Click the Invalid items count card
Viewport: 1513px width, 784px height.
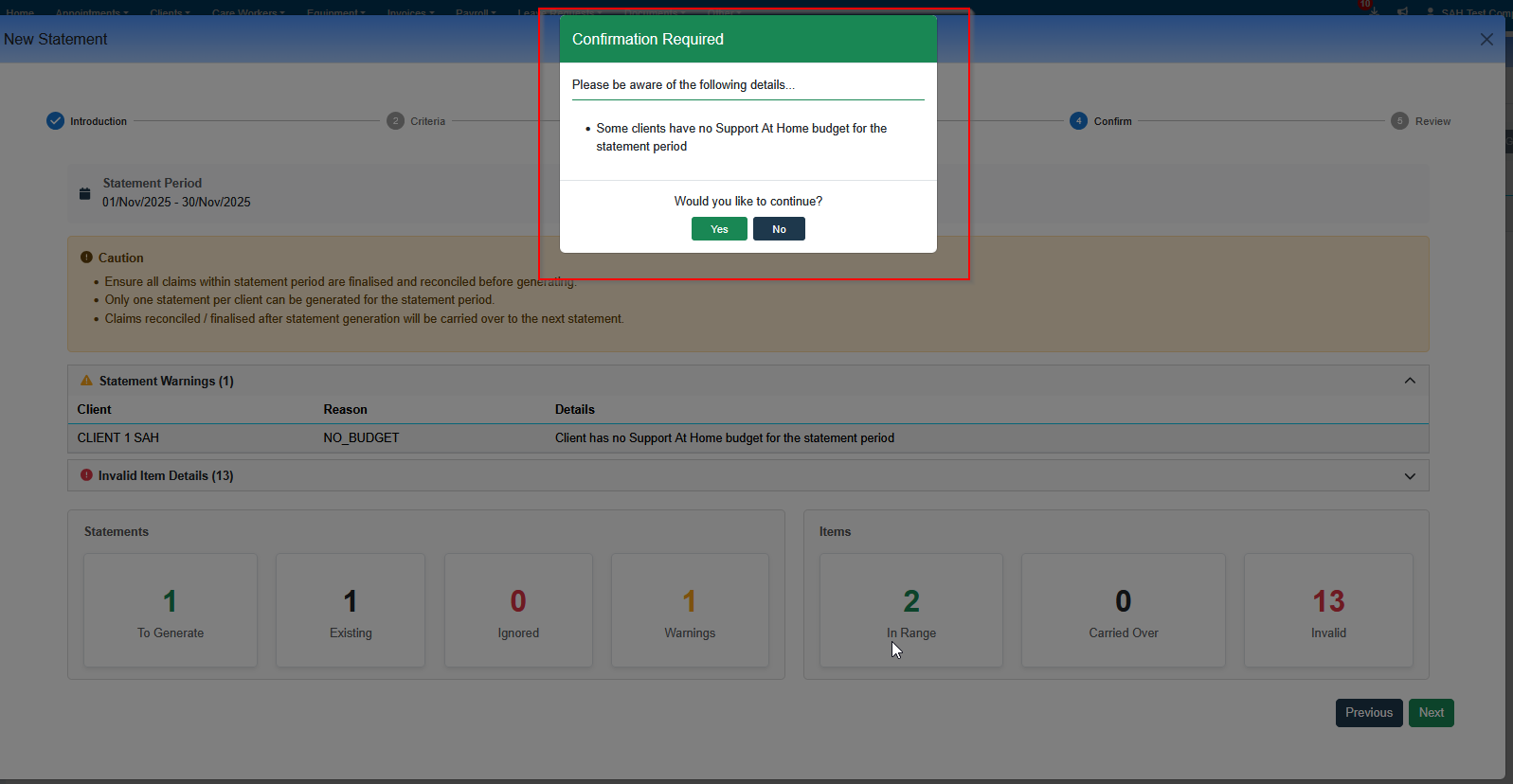click(x=1327, y=611)
